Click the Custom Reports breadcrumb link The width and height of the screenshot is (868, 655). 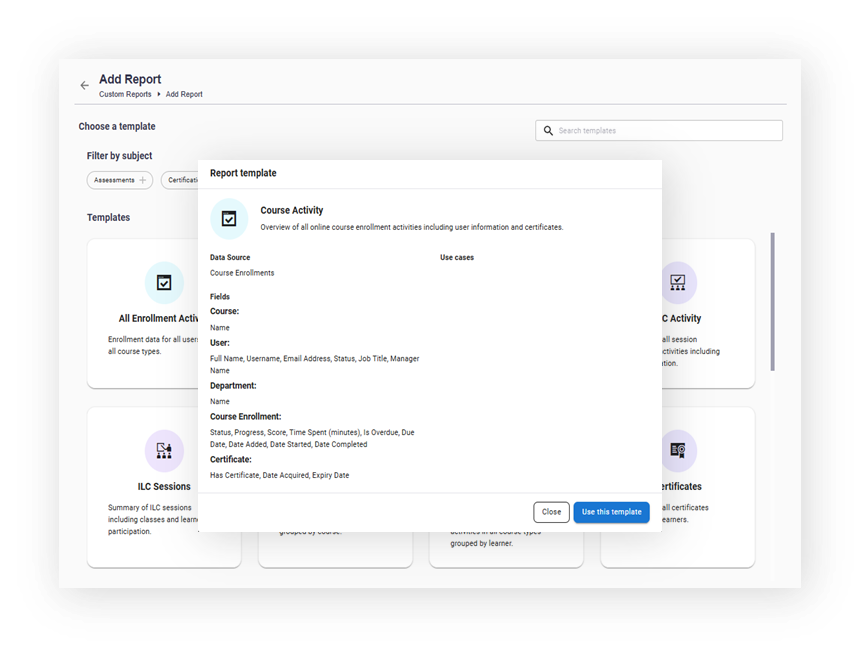(x=125, y=94)
